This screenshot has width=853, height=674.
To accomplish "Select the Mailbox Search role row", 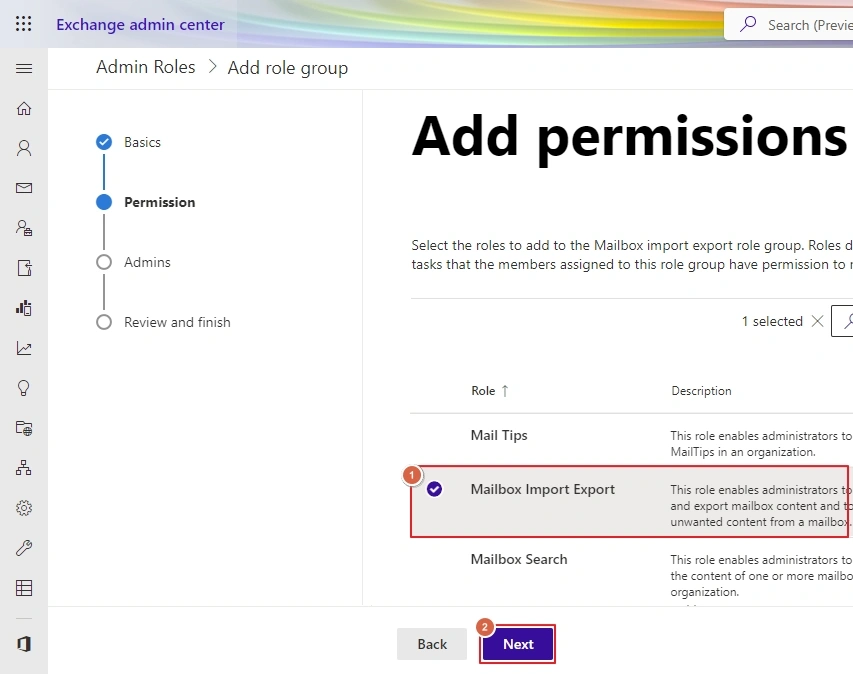I will point(631,572).
